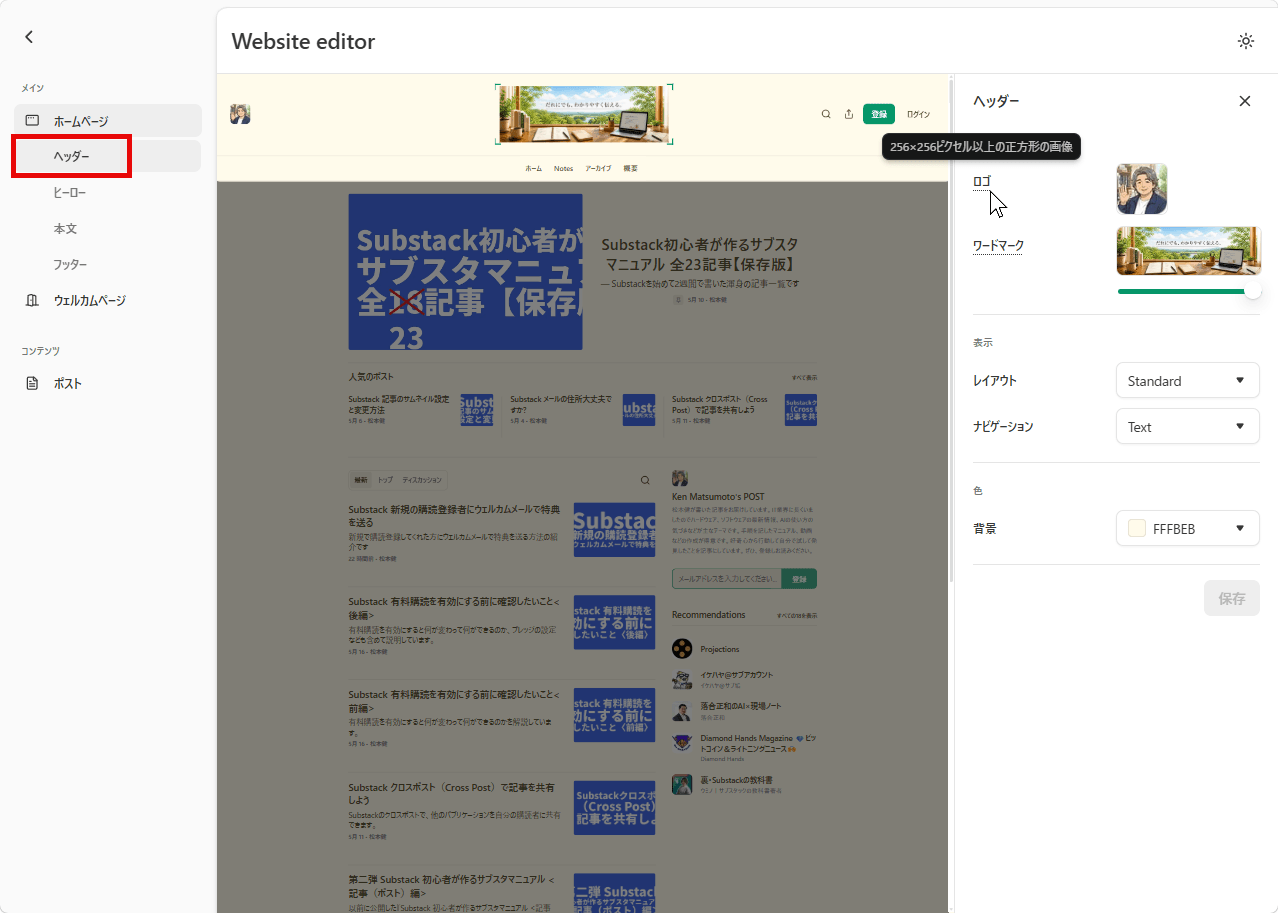This screenshot has height=913, width=1278.
Task: Close the ヘッダー settings panel
Action: [x=1245, y=101]
